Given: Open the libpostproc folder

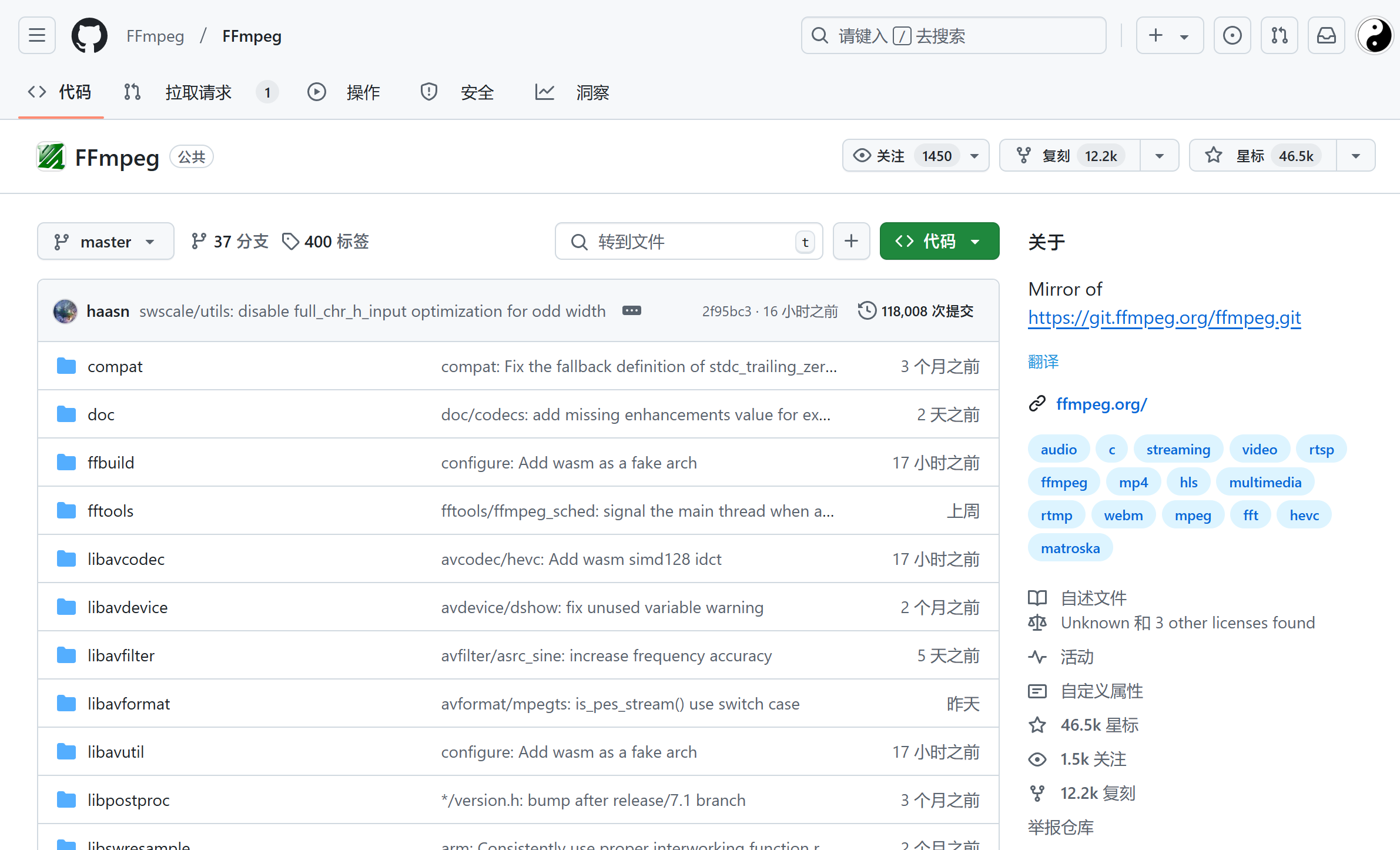Looking at the screenshot, I should click(x=129, y=800).
